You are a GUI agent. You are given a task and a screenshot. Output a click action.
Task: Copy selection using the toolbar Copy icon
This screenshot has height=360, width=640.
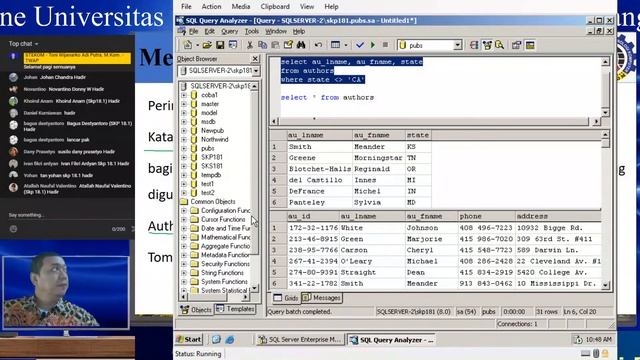tap(262, 45)
